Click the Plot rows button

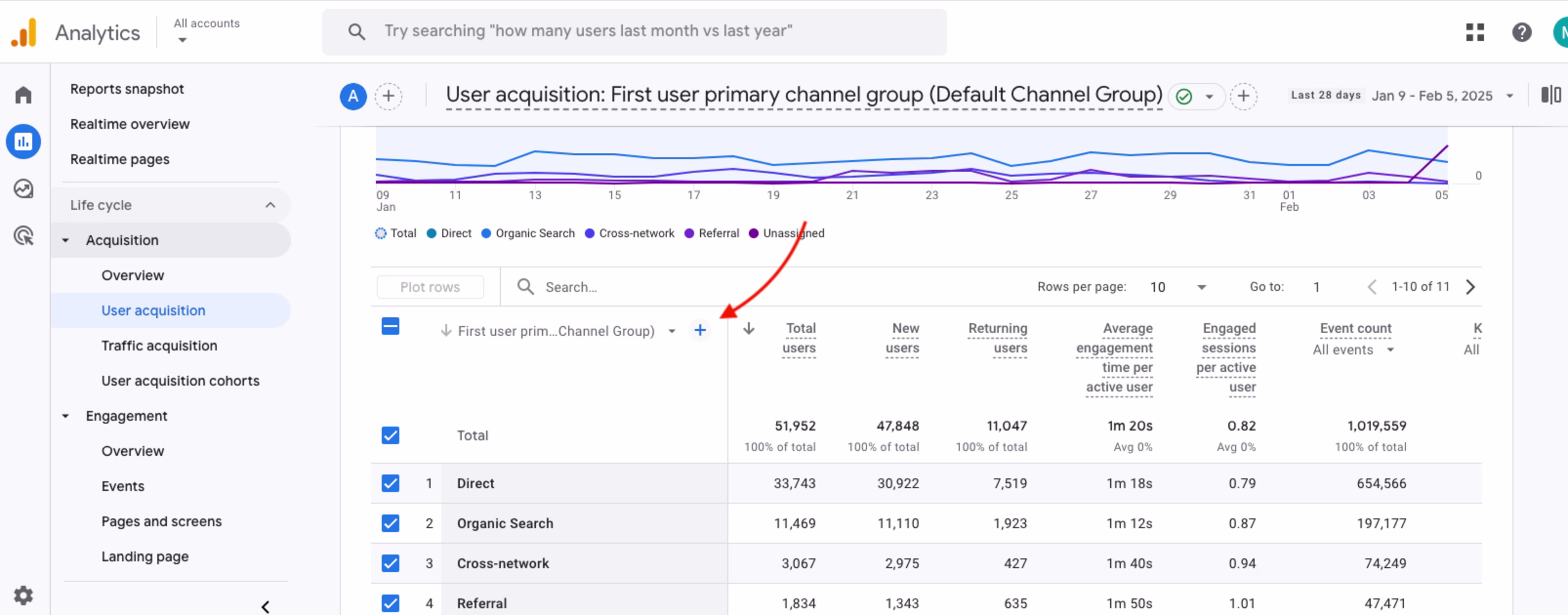(430, 287)
